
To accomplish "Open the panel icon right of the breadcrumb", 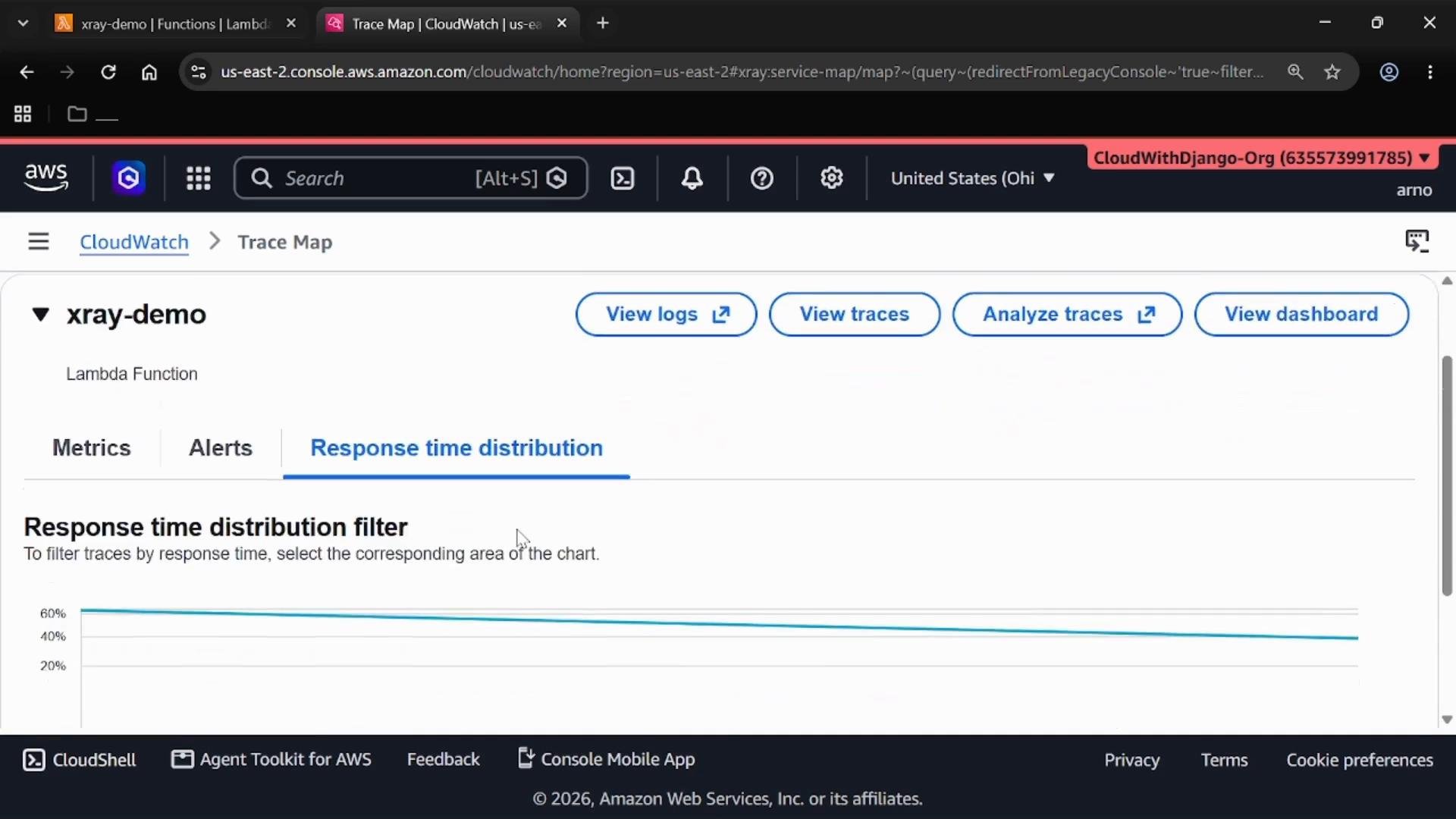I will pos(1417,241).
